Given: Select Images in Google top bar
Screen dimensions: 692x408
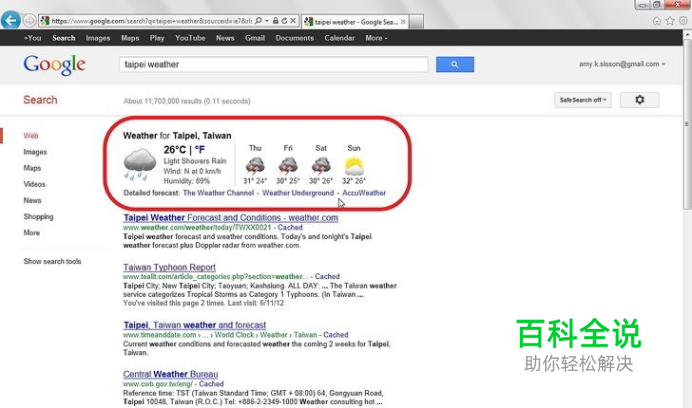Looking at the screenshot, I should pyautogui.click(x=98, y=38).
